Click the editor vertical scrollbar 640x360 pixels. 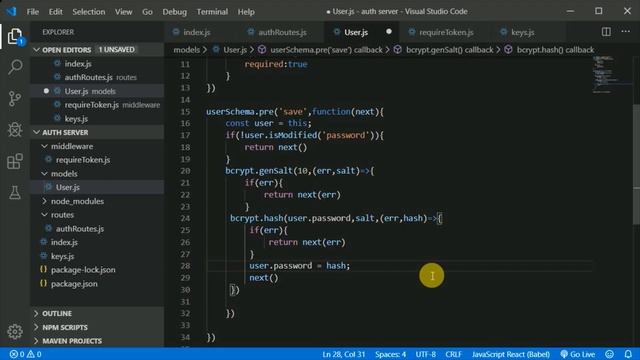(636, 163)
